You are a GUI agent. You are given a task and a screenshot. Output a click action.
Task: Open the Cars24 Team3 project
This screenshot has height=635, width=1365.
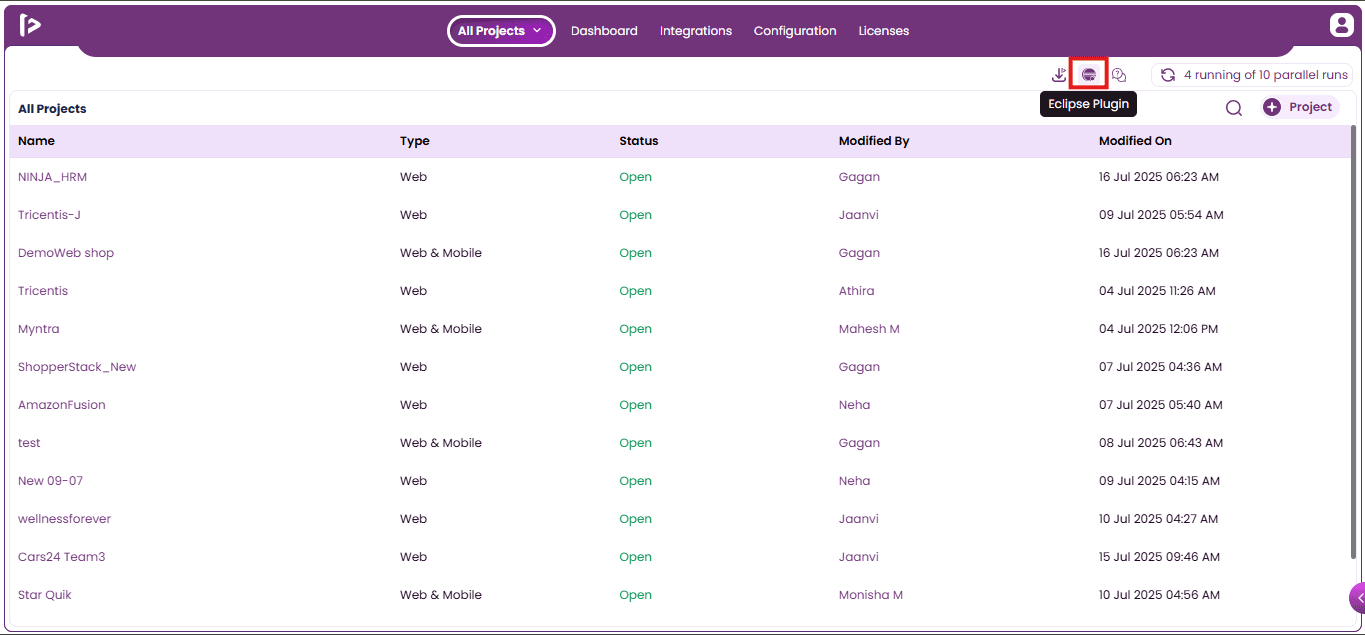(61, 557)
